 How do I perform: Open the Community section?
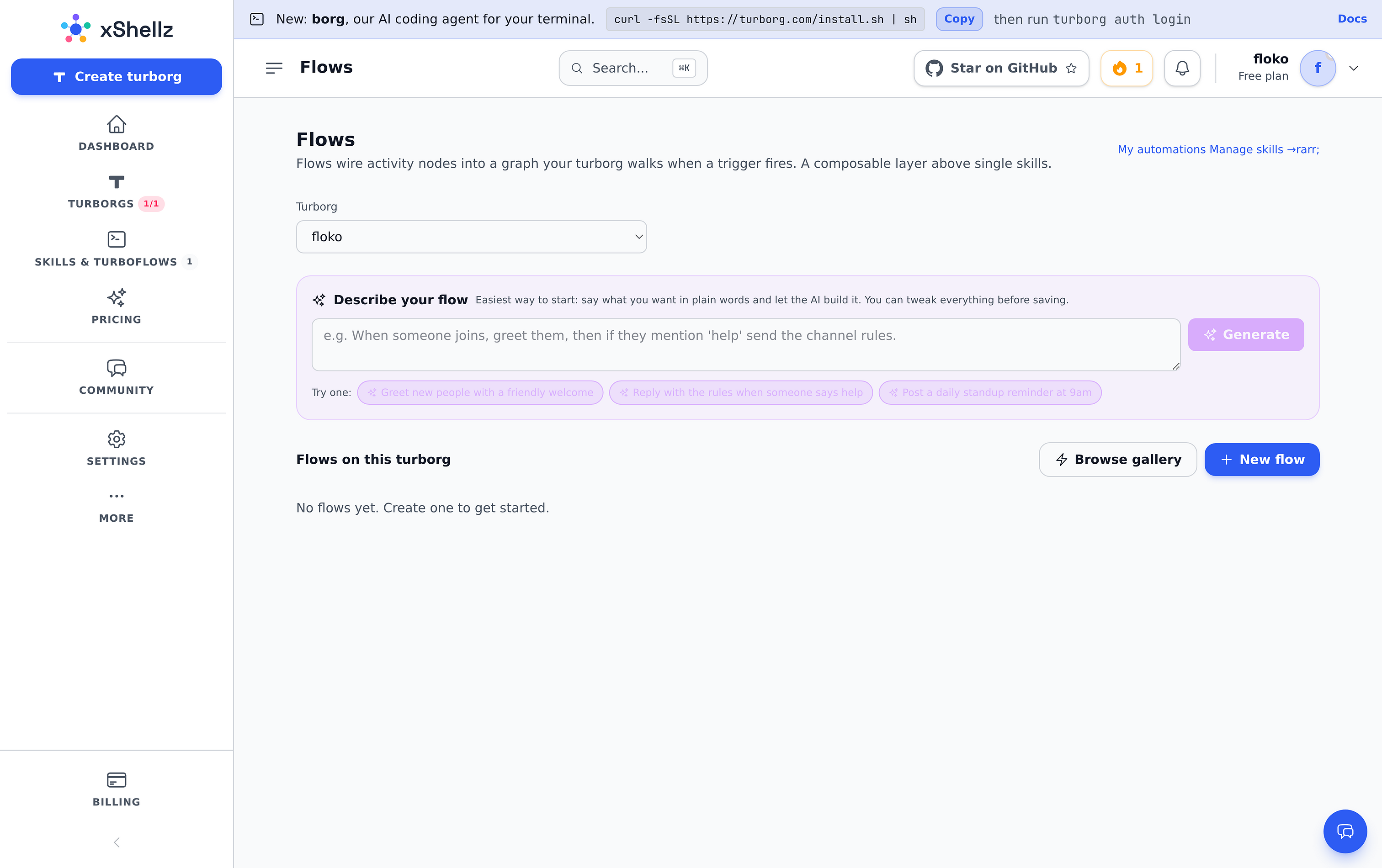(117, 377)
